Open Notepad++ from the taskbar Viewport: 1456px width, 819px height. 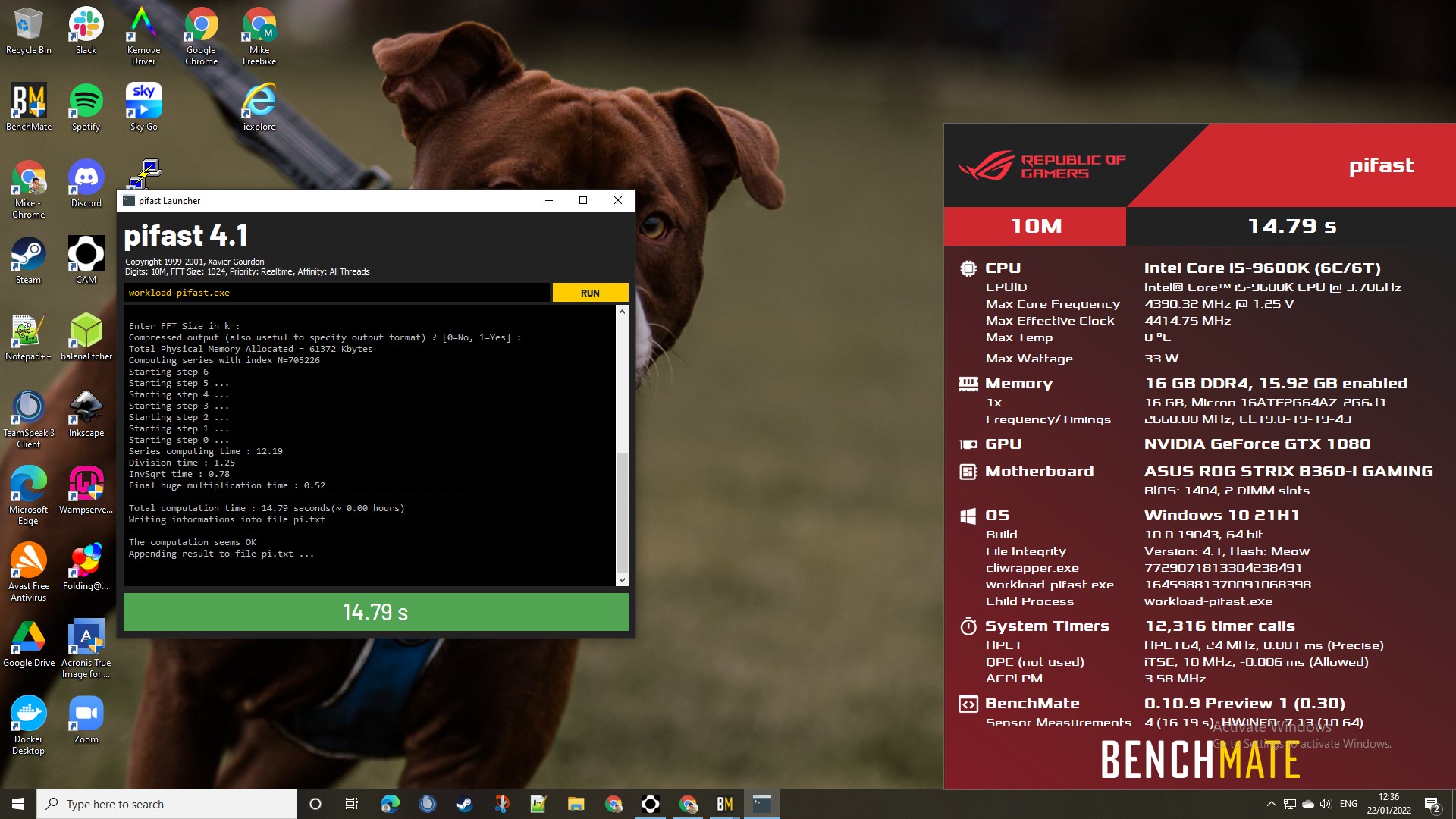(x=538, y=804)
